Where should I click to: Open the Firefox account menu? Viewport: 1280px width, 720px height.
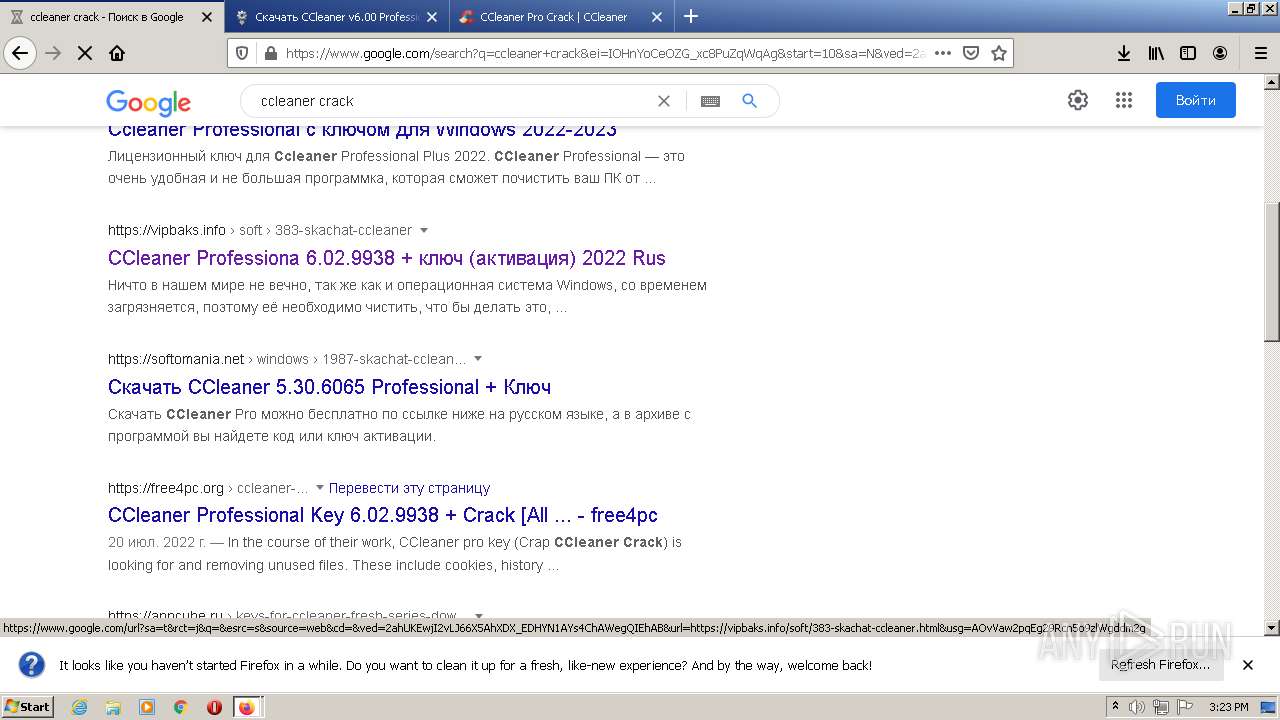pyautogui.click(x=1220, y=53)
